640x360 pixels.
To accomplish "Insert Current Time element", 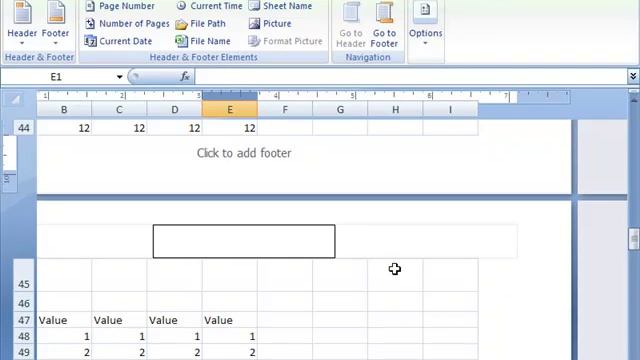I will pyautogui.click(x=209, y=6).
